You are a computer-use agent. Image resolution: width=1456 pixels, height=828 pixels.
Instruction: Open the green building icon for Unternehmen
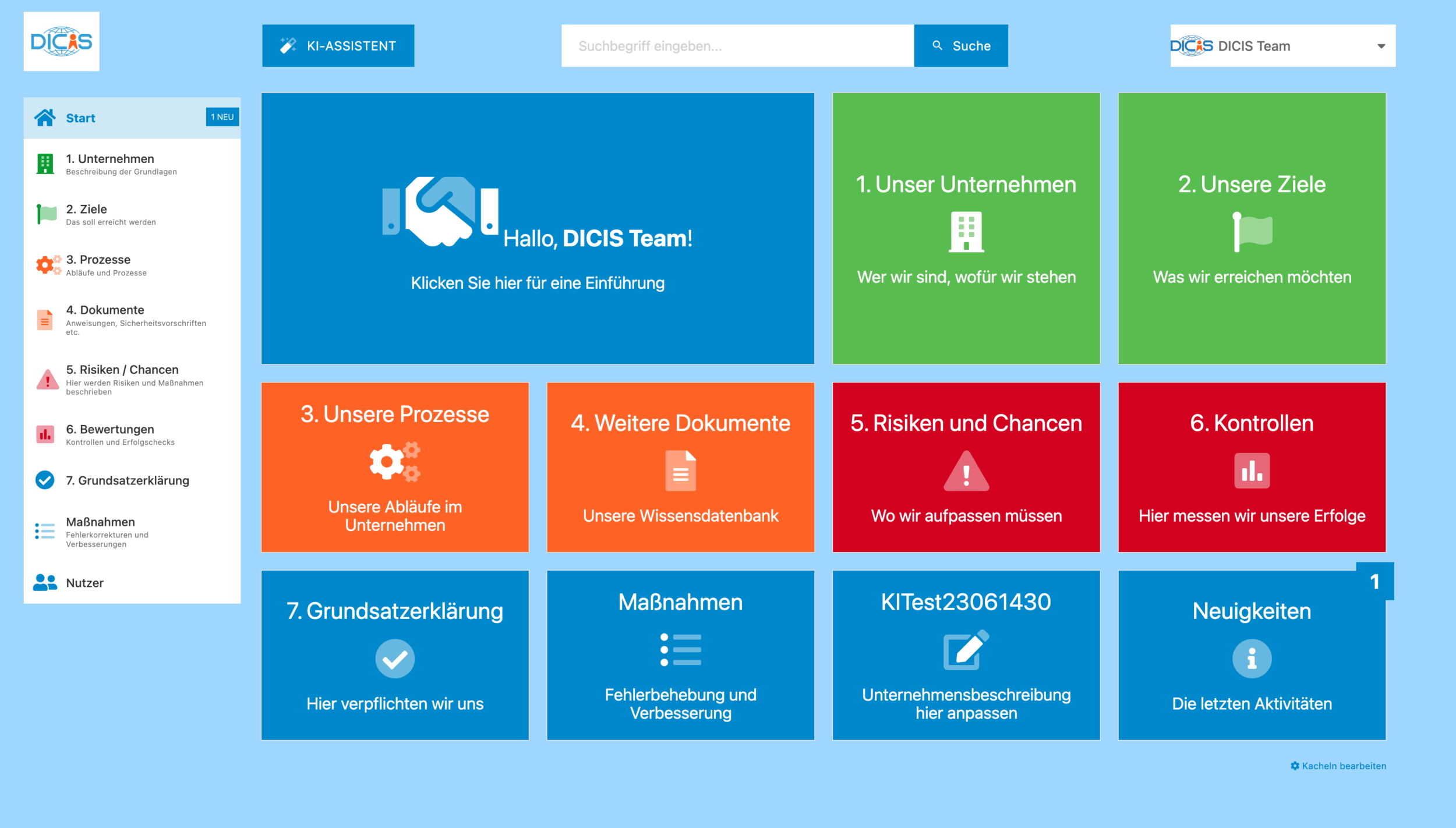click(45, 164)
